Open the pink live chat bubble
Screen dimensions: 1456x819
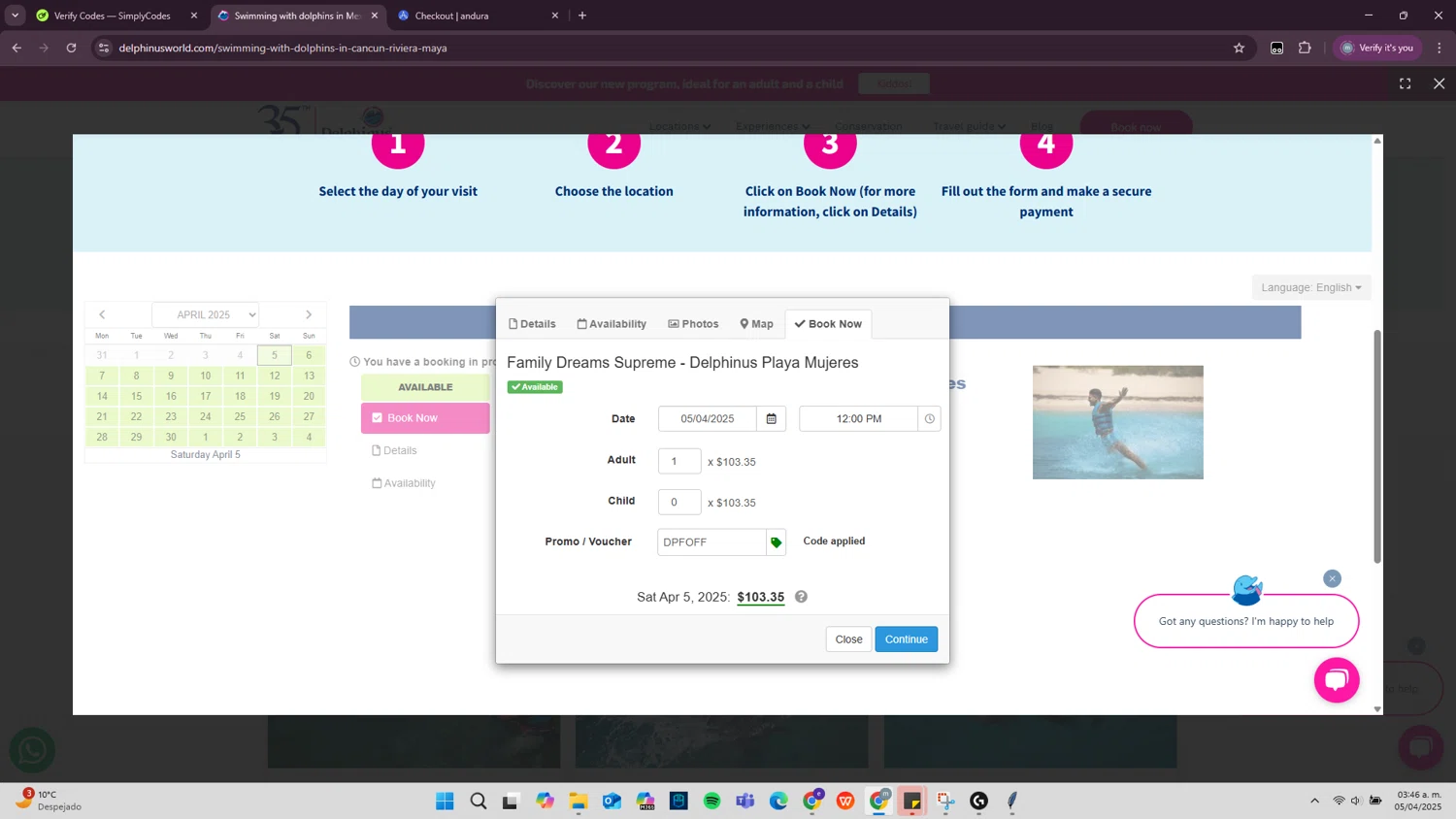(1337, 680)
